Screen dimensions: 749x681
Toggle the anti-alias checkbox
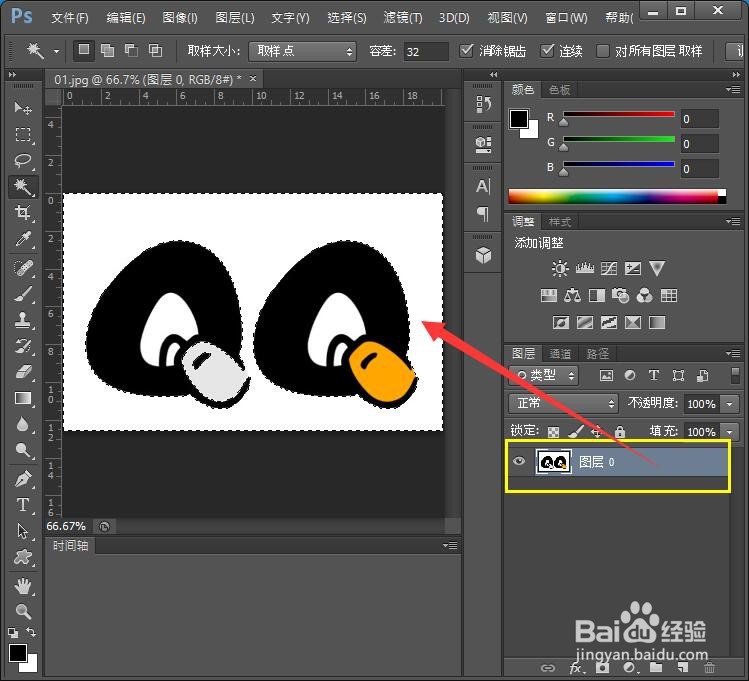click(x=466, y=50)
